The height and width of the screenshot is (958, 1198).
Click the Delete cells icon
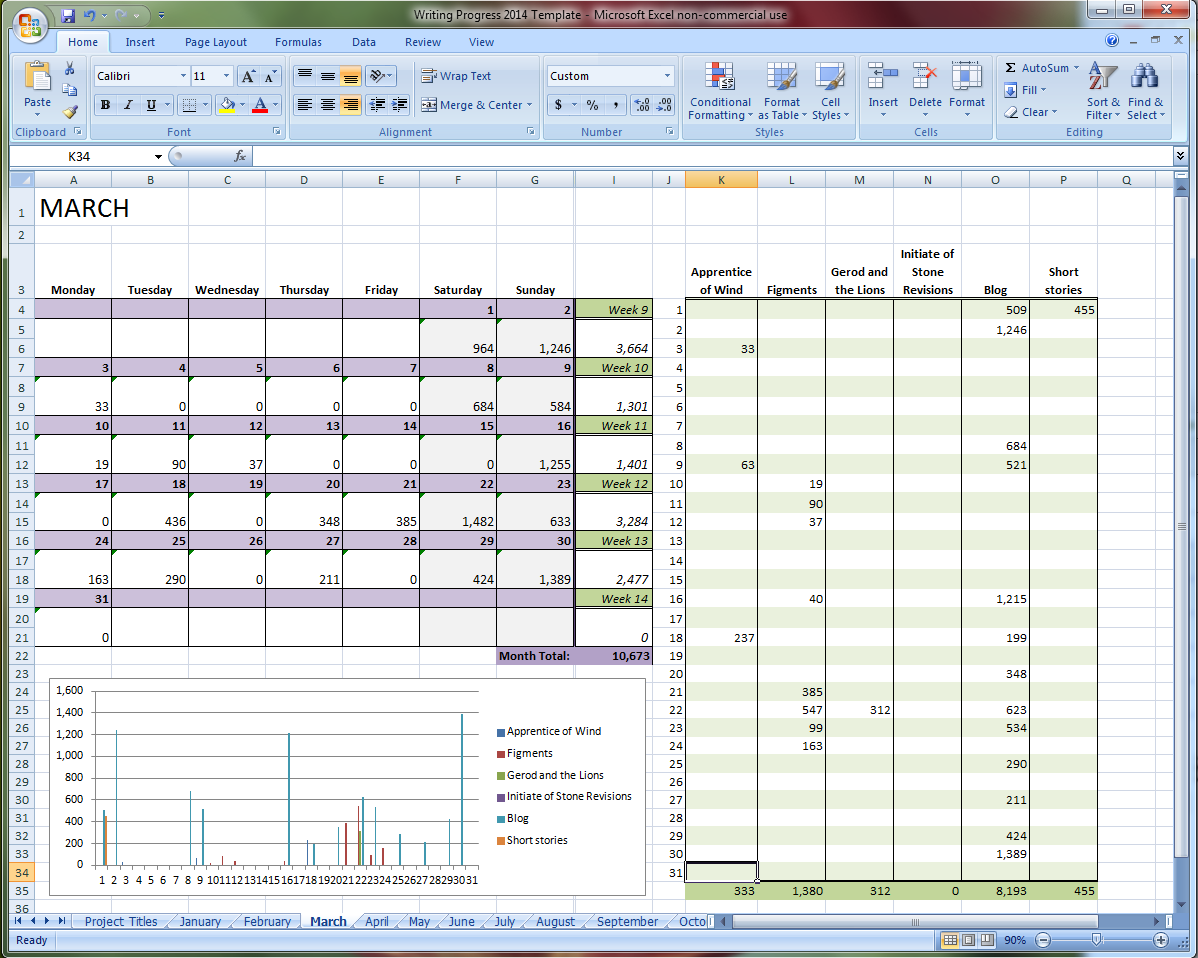tap(925, 78)
